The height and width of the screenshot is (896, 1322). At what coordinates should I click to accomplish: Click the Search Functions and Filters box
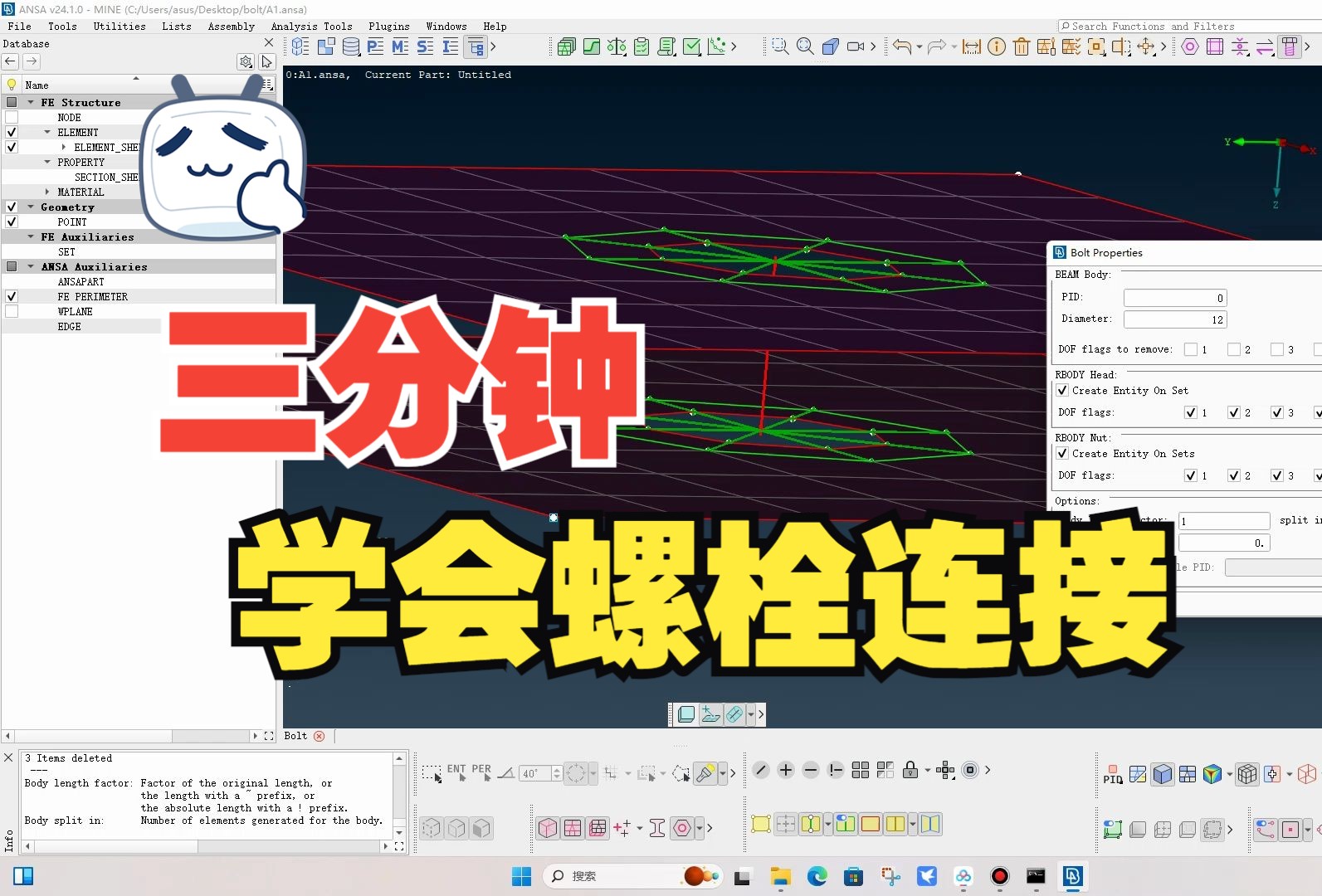1188,27
